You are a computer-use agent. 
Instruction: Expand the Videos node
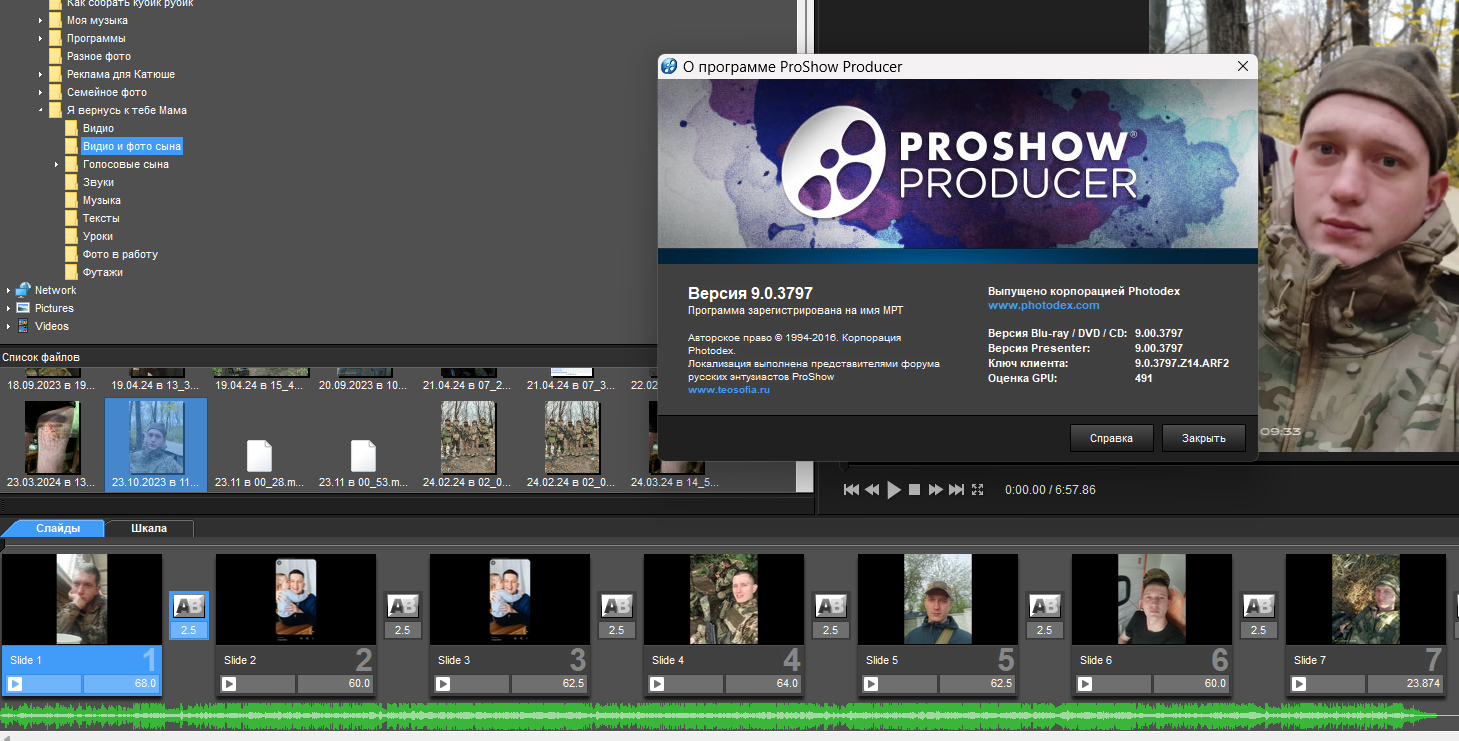click(x=8, y=326)
